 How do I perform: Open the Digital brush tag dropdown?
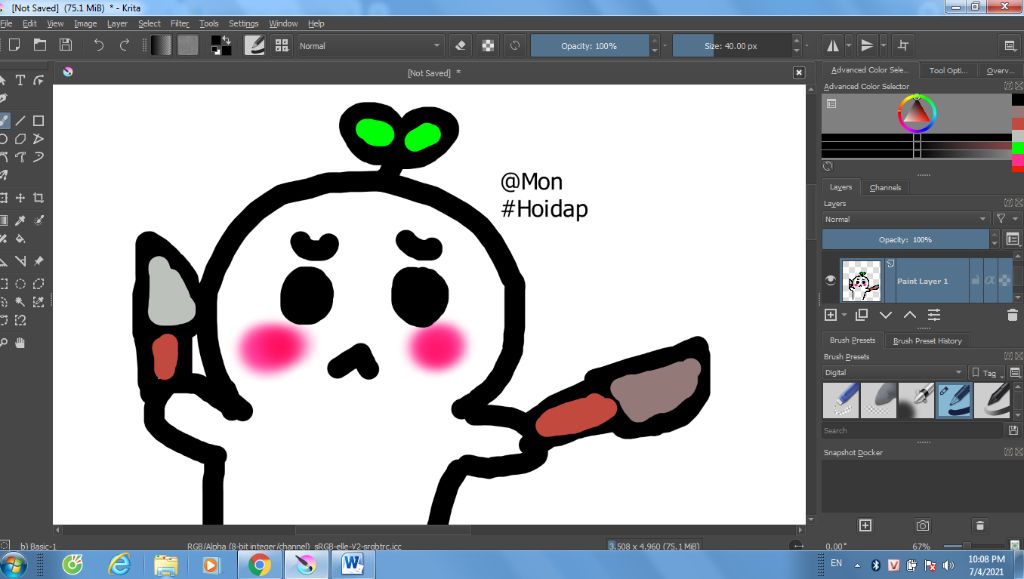pyautogui.click(x=893, y=373)
